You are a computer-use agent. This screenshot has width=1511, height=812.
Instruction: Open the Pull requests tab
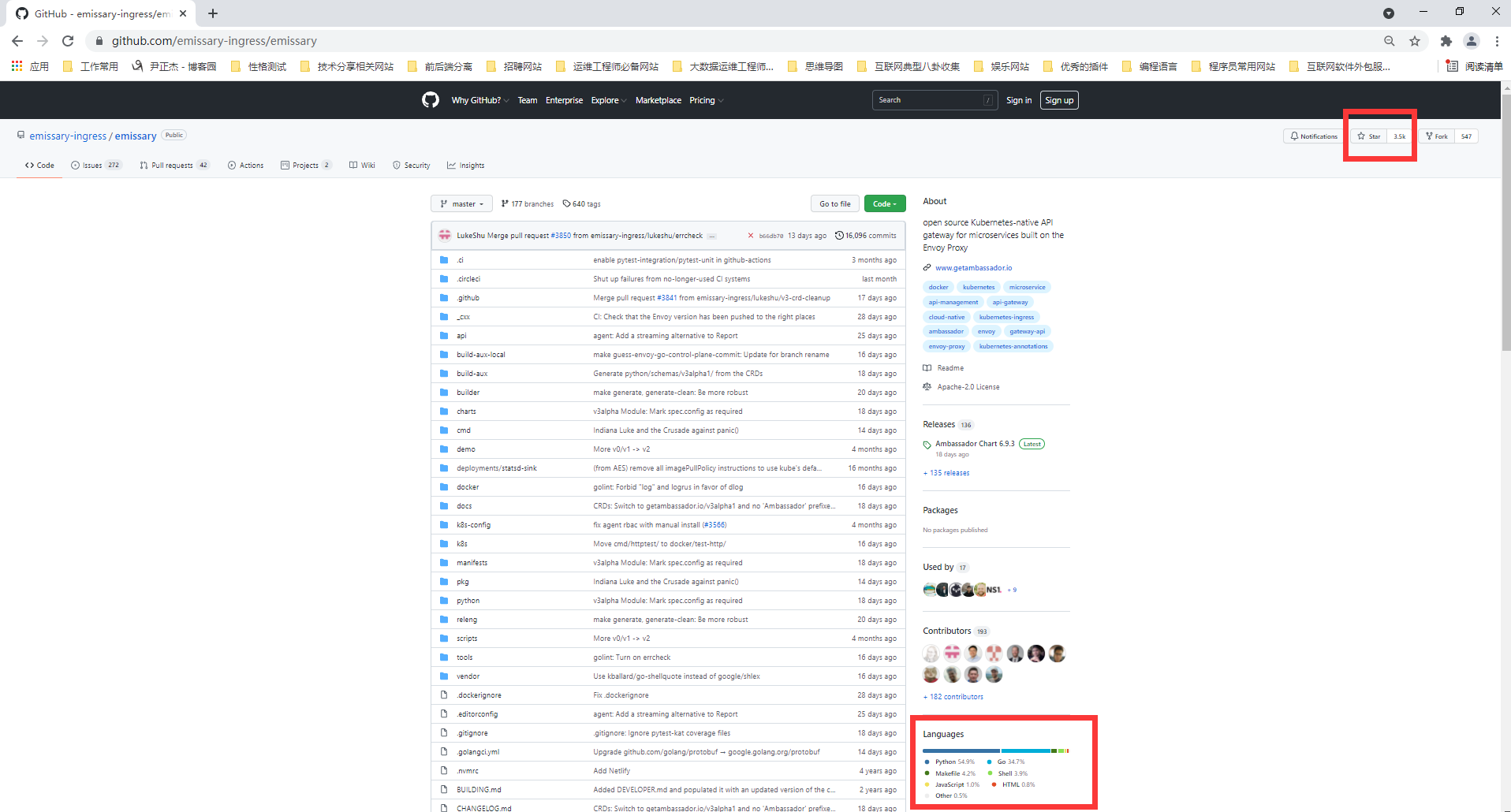point(172,166)
